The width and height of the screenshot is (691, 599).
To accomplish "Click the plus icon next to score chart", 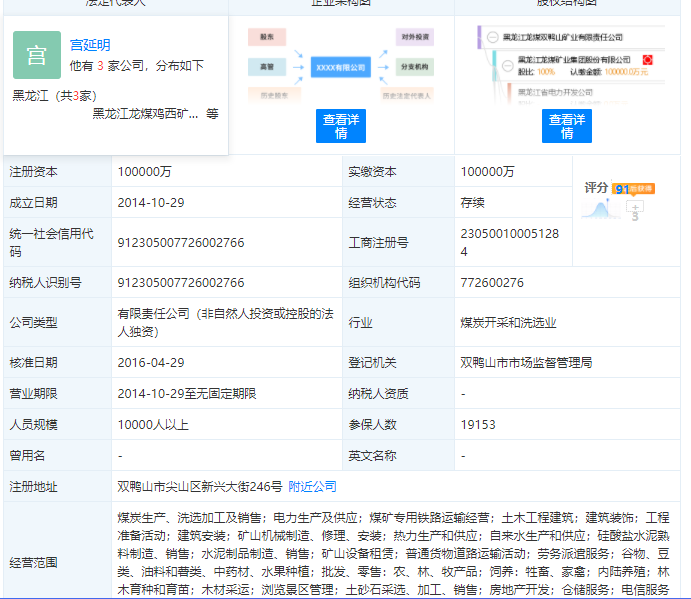I will coord(635,207).
